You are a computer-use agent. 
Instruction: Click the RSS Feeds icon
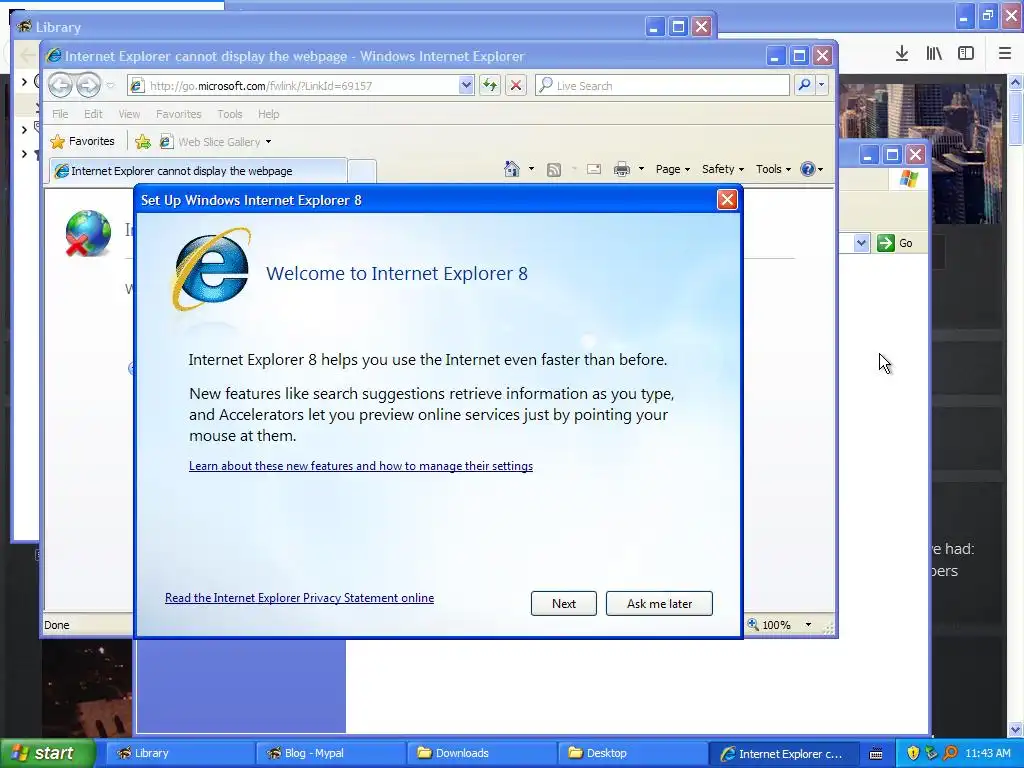(x=554, y=170)
